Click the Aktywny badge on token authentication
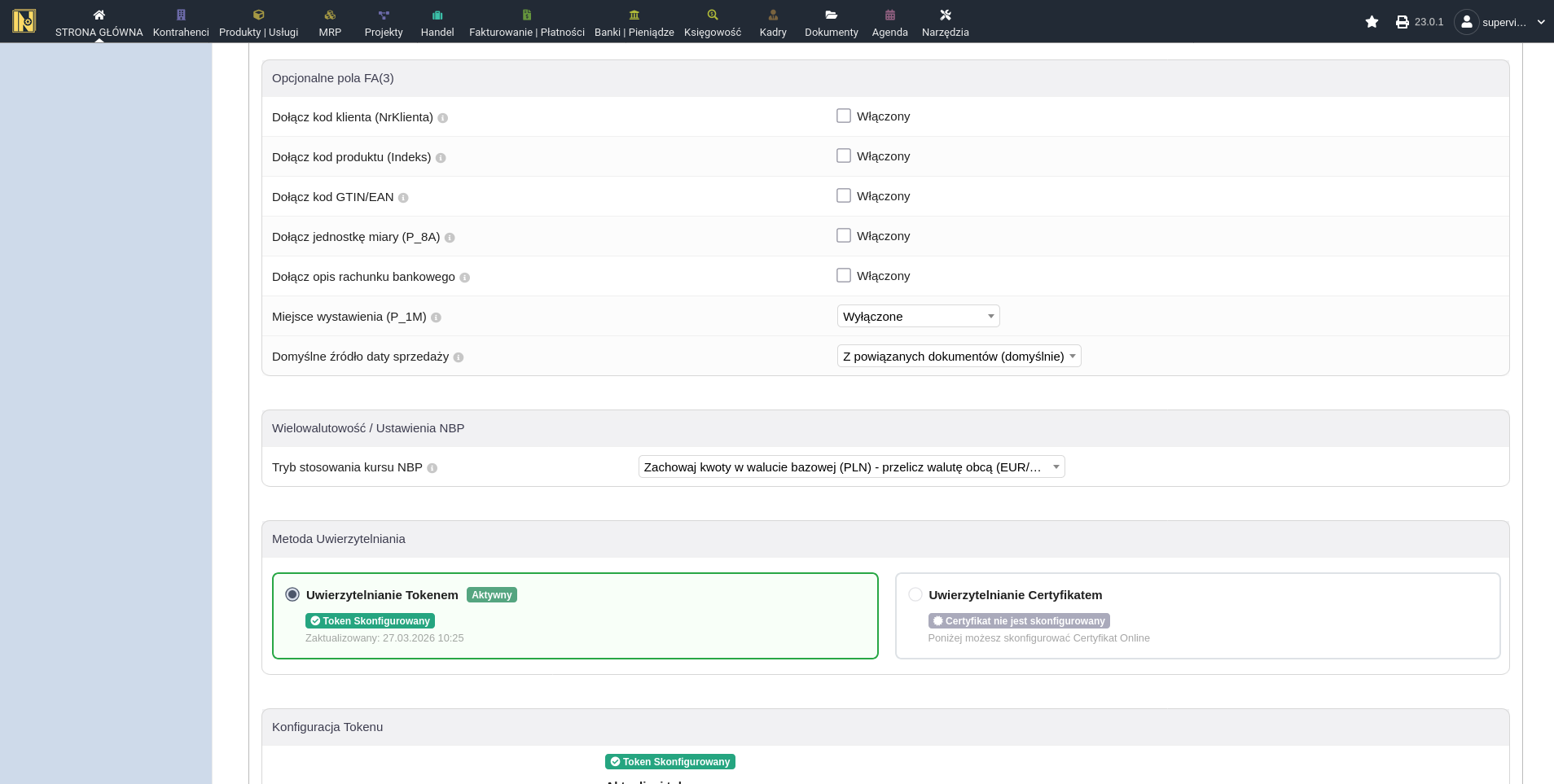This screenshot has width=1554, height=784. click(x=492, y=595)
